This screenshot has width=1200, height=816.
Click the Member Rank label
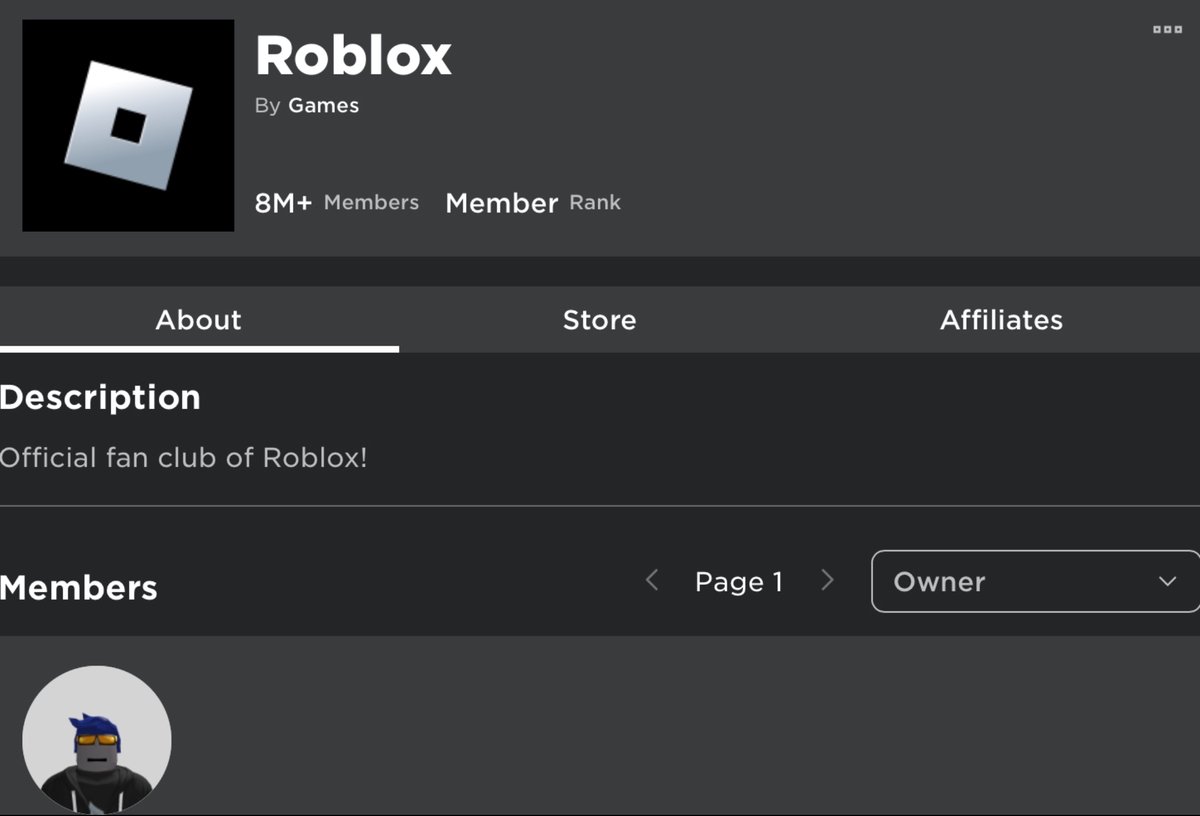coord(533,202)
